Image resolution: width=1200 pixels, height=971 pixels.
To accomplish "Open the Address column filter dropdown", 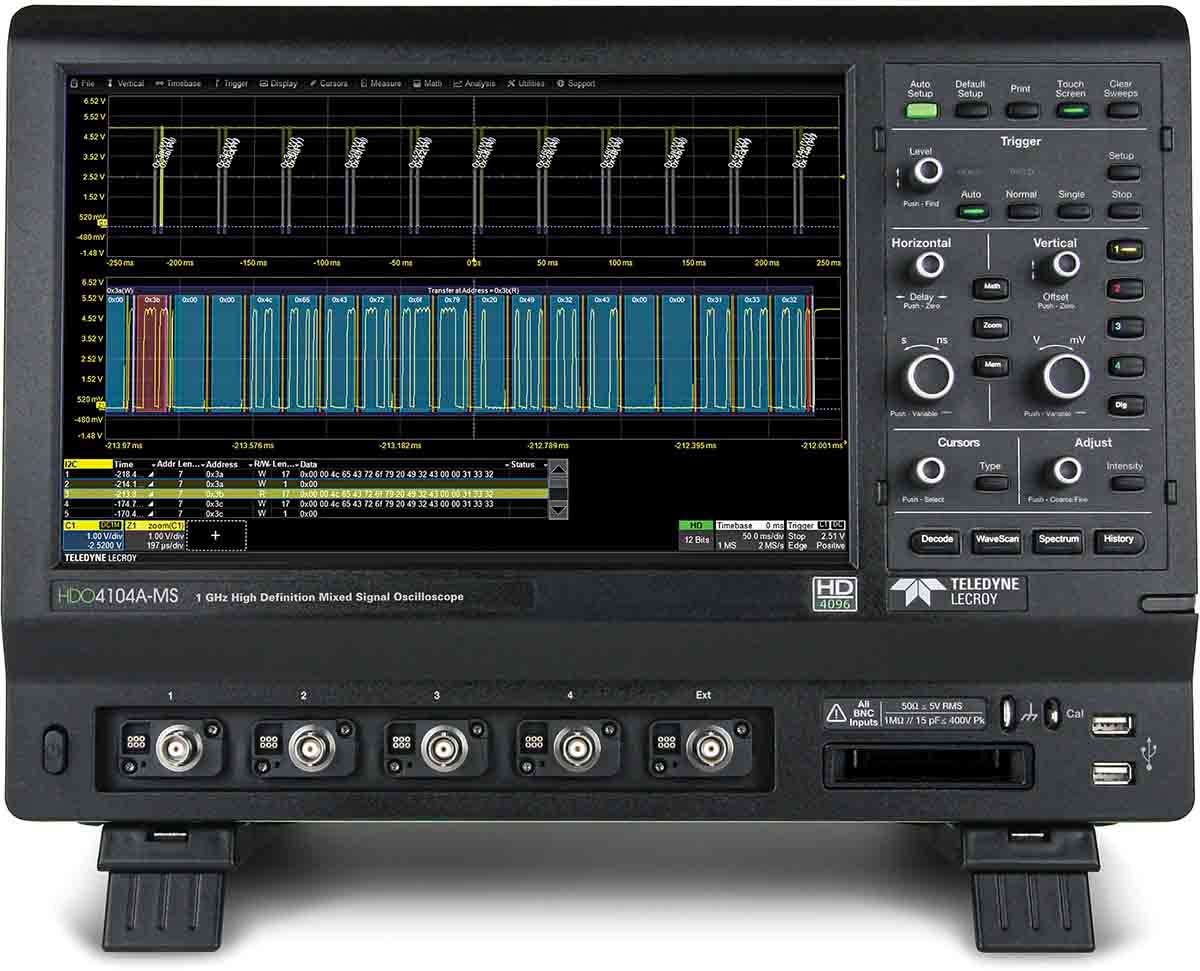I will click(x=250, y=464).
